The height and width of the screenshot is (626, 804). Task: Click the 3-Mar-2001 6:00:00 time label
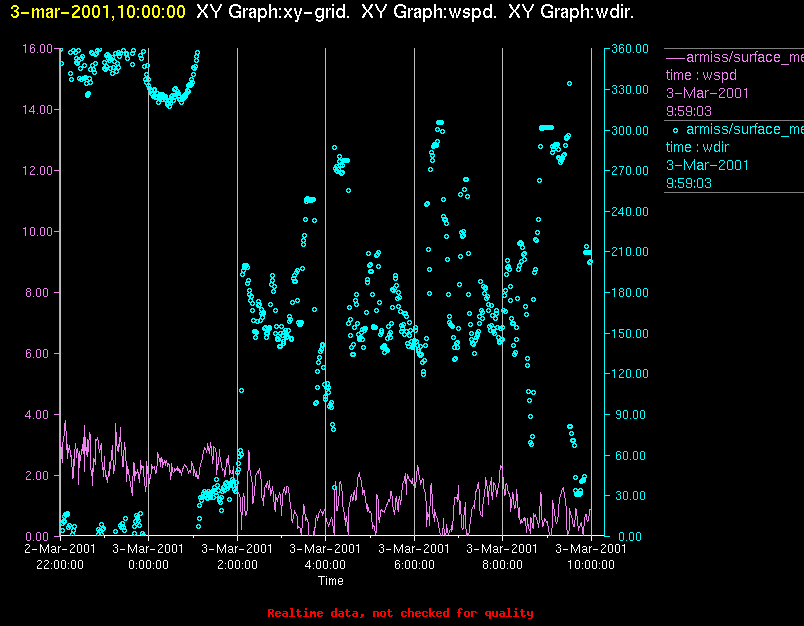[414, 557]
